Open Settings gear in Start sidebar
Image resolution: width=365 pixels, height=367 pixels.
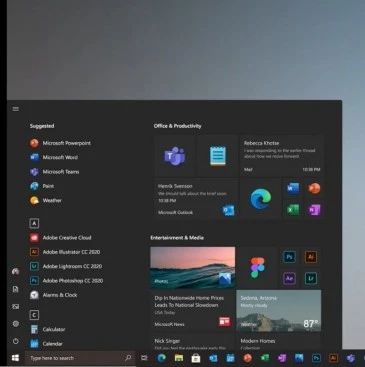tap(15, 324)
